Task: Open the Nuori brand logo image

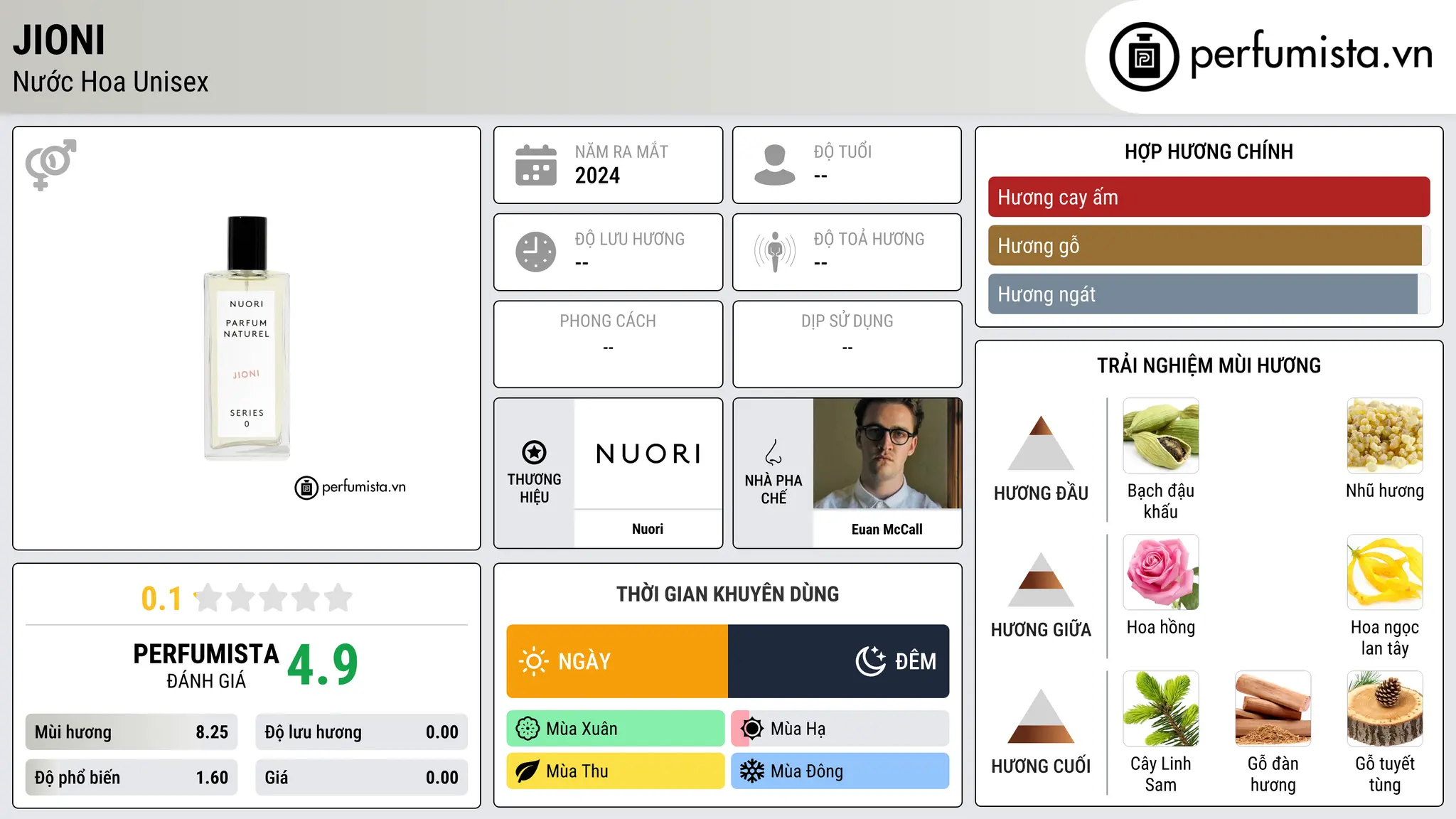Action: point(648,454)
